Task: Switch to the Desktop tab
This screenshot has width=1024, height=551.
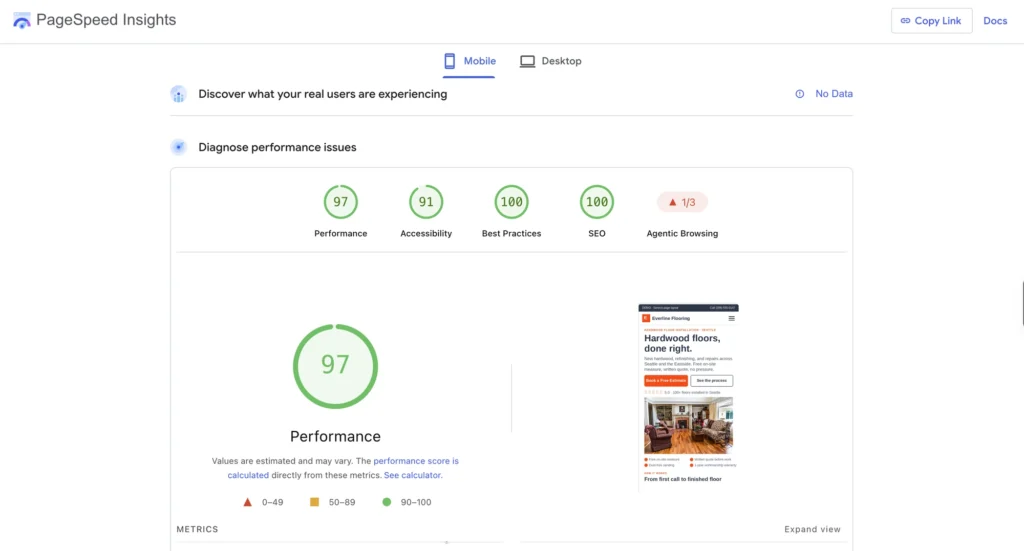Action: point(550,61)
